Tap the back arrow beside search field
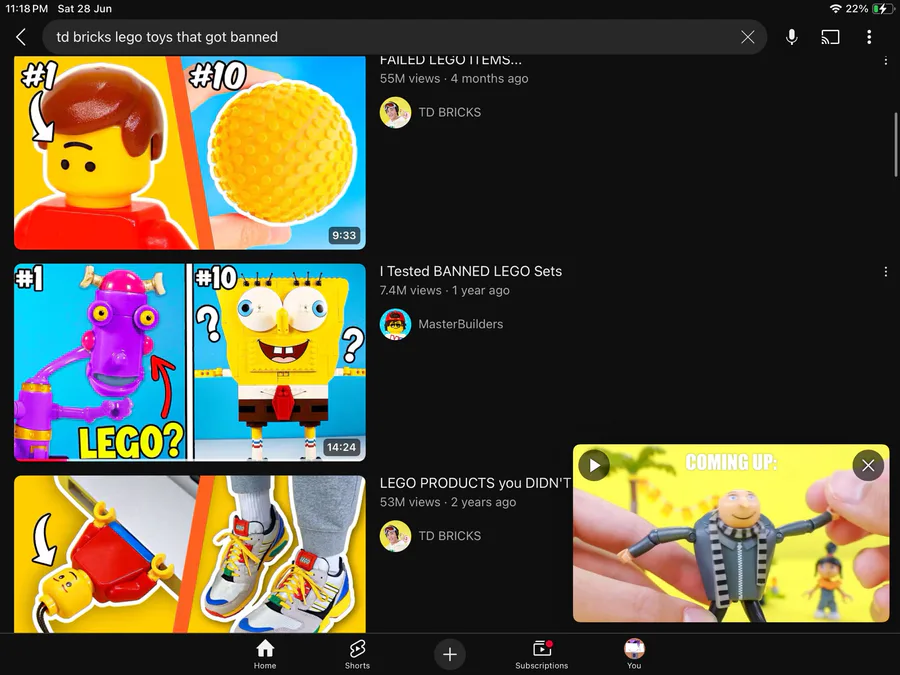 point(21,37)
